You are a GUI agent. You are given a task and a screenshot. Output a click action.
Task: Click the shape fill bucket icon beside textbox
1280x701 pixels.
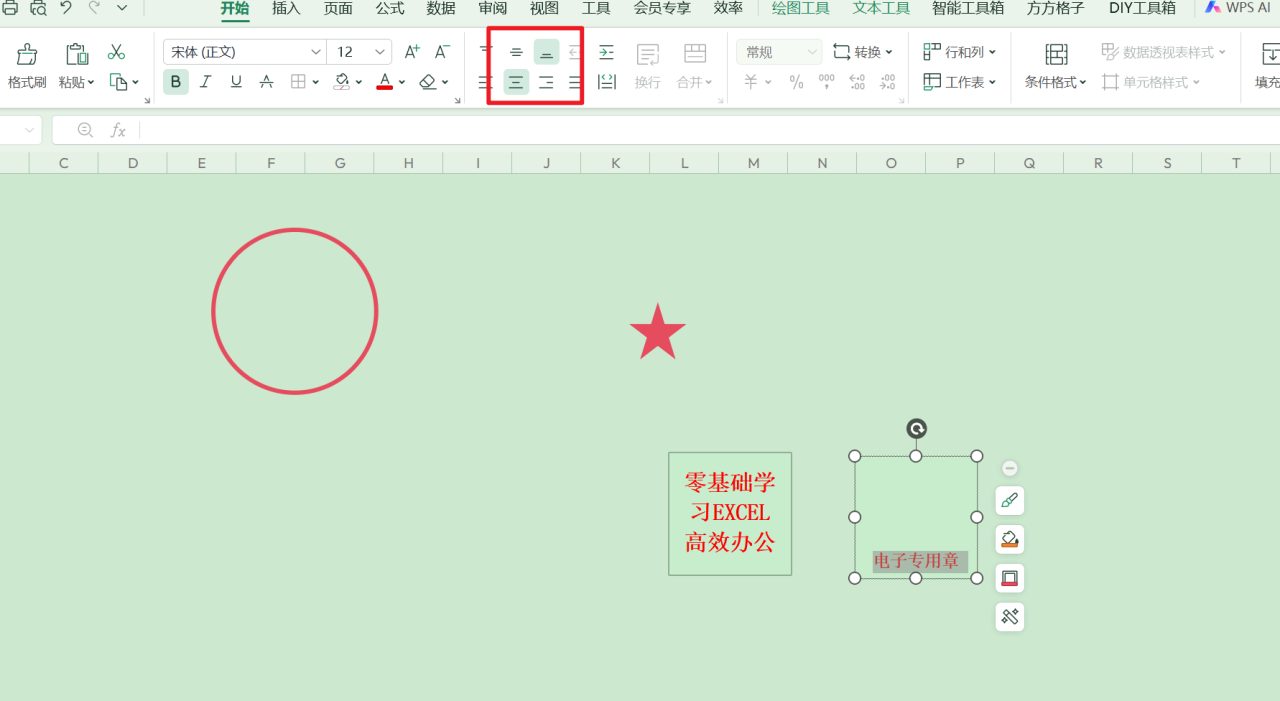1010,540
